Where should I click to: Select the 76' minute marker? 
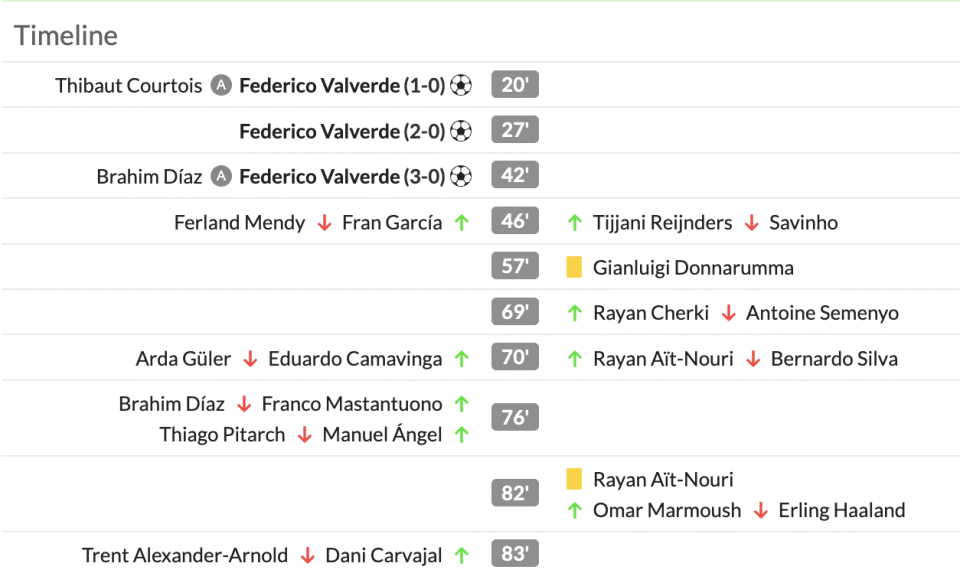tap(515, 418)
